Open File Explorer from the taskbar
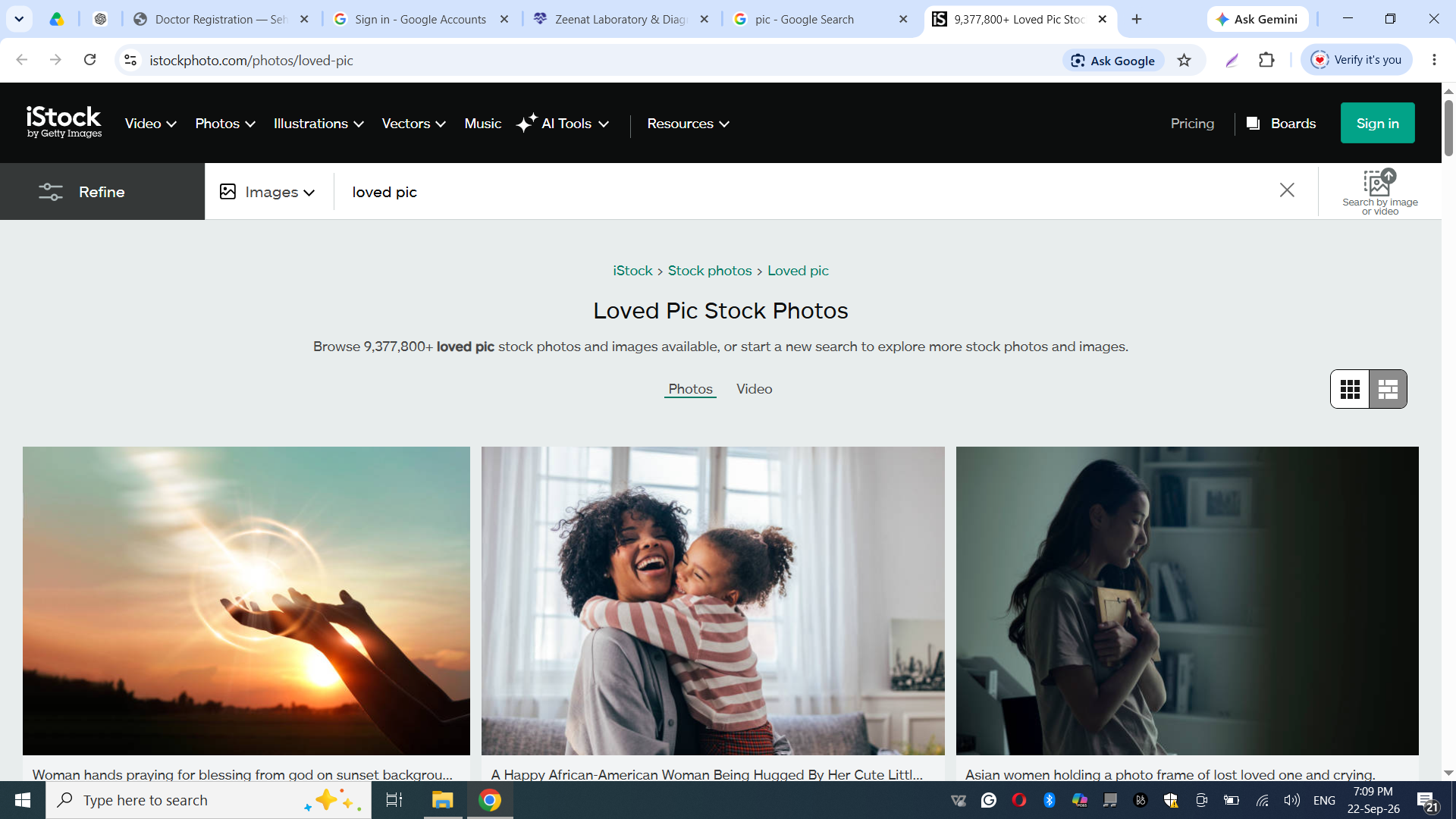The width and height of the screenshot is (1456, 819). coord(442,800)
